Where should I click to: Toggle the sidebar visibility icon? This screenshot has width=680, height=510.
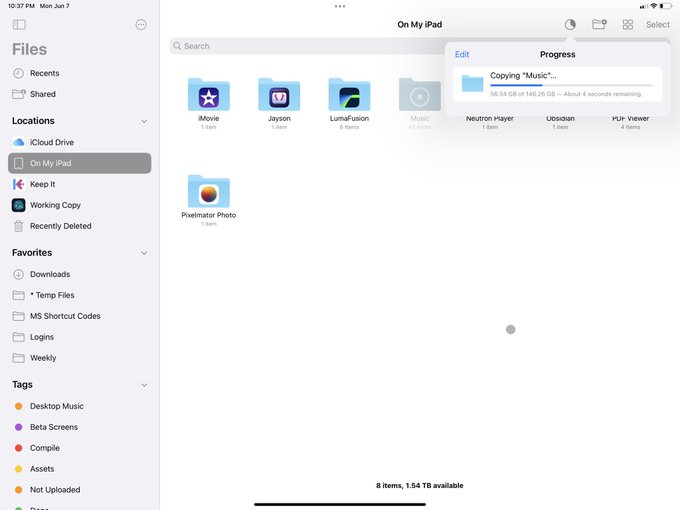click(x=19, y=25)
